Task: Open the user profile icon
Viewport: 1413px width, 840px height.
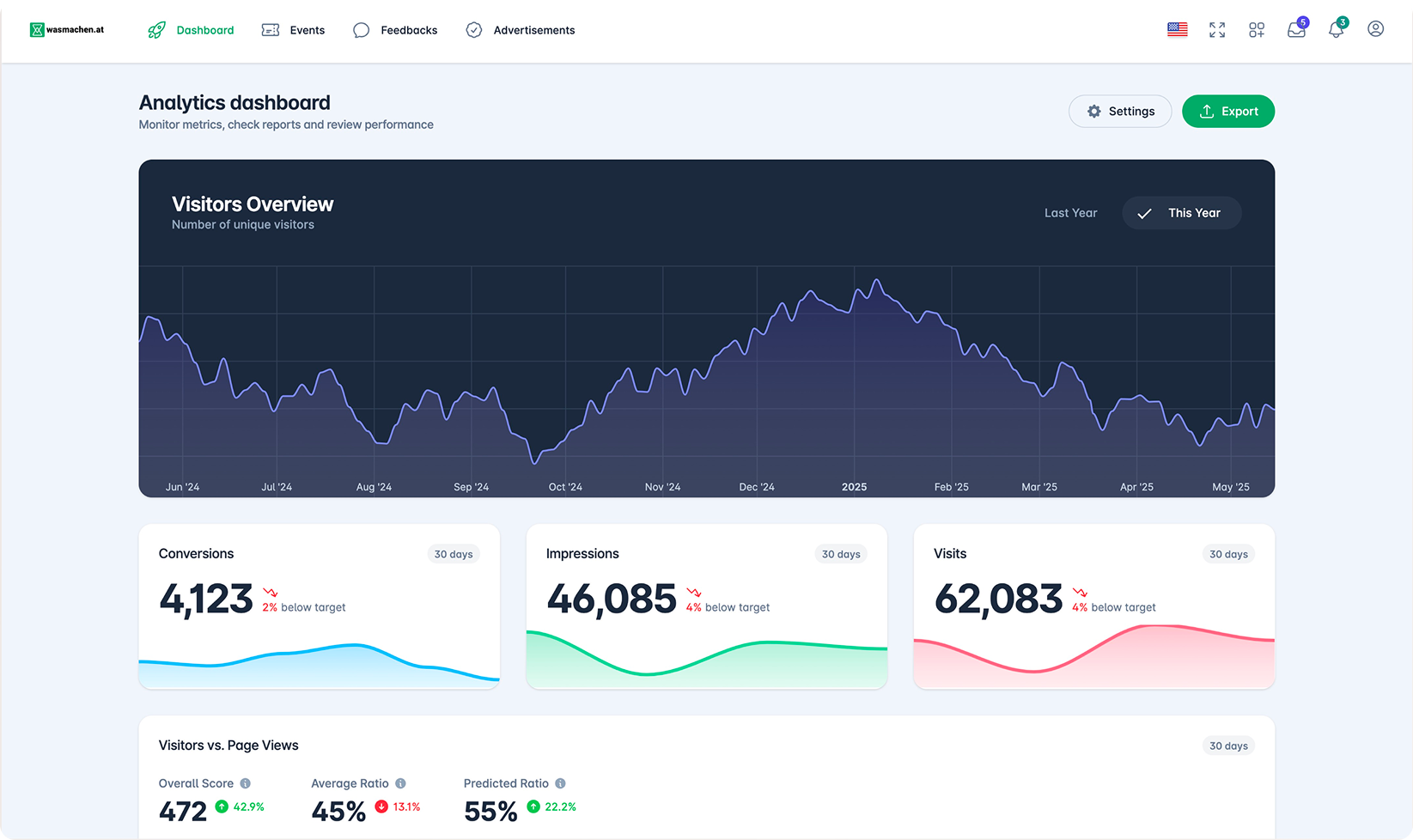Action: pyautogui.click(x=1375, y=29)
